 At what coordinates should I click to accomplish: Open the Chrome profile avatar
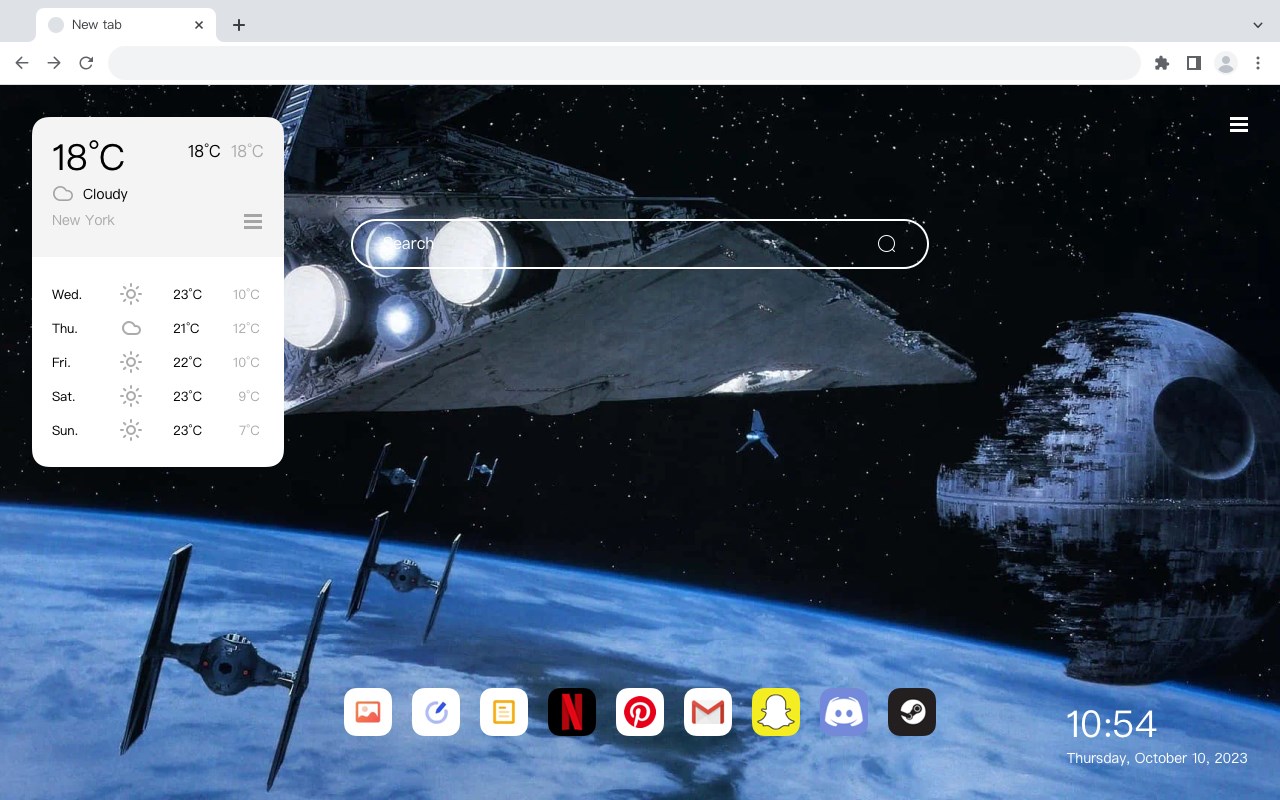pyautogui.click(x=1226, y=63)
